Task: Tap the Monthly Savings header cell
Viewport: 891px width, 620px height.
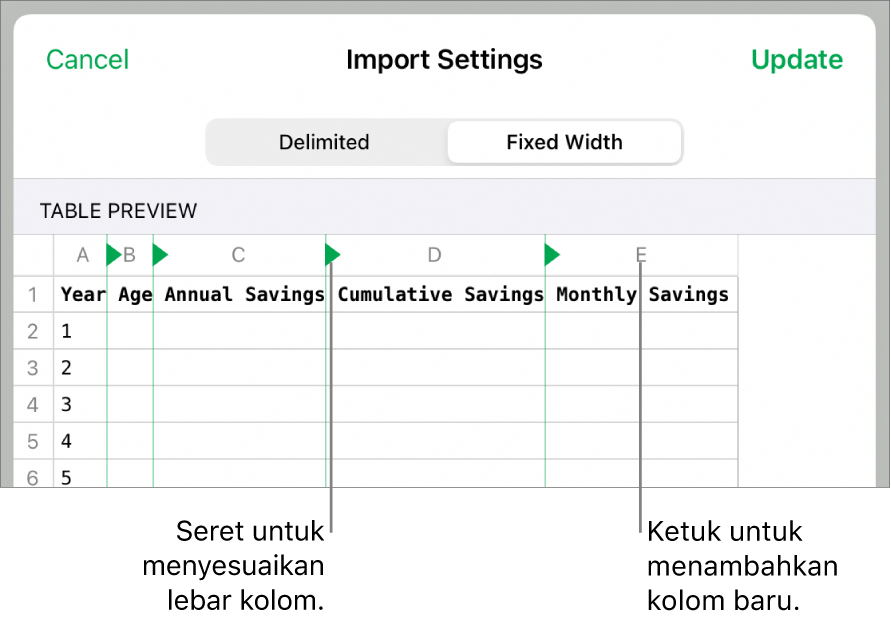Action: pos(641,294)
